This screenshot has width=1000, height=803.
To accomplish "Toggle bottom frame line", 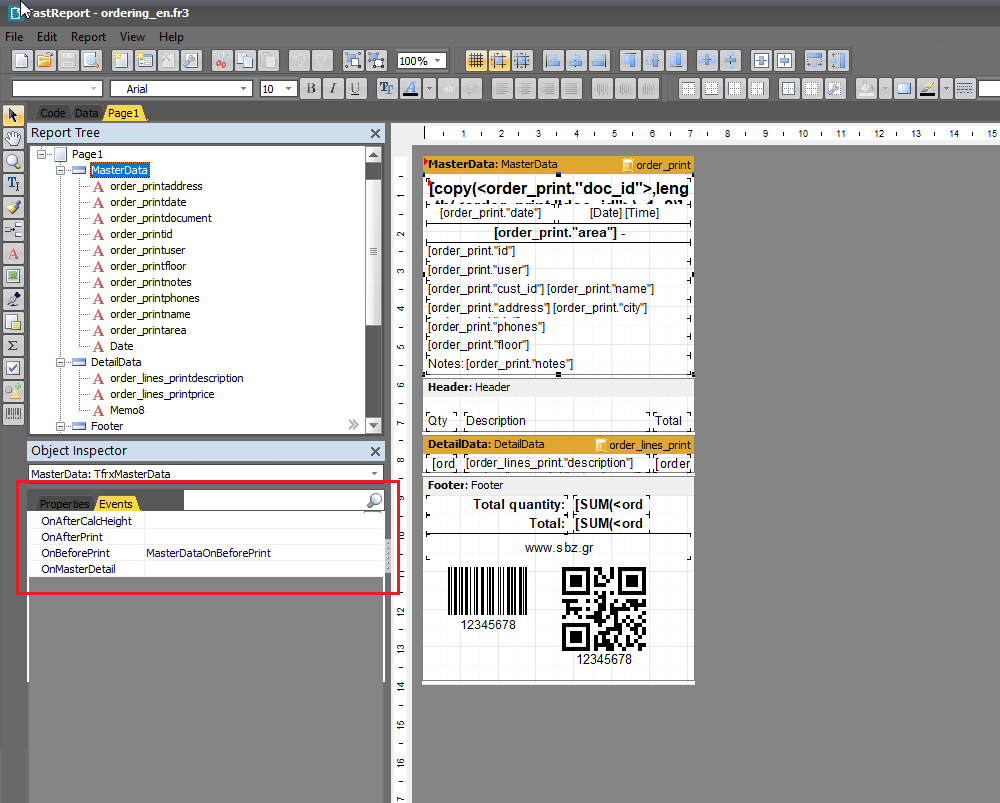I will pyautogui.click(x=712, y=89).
